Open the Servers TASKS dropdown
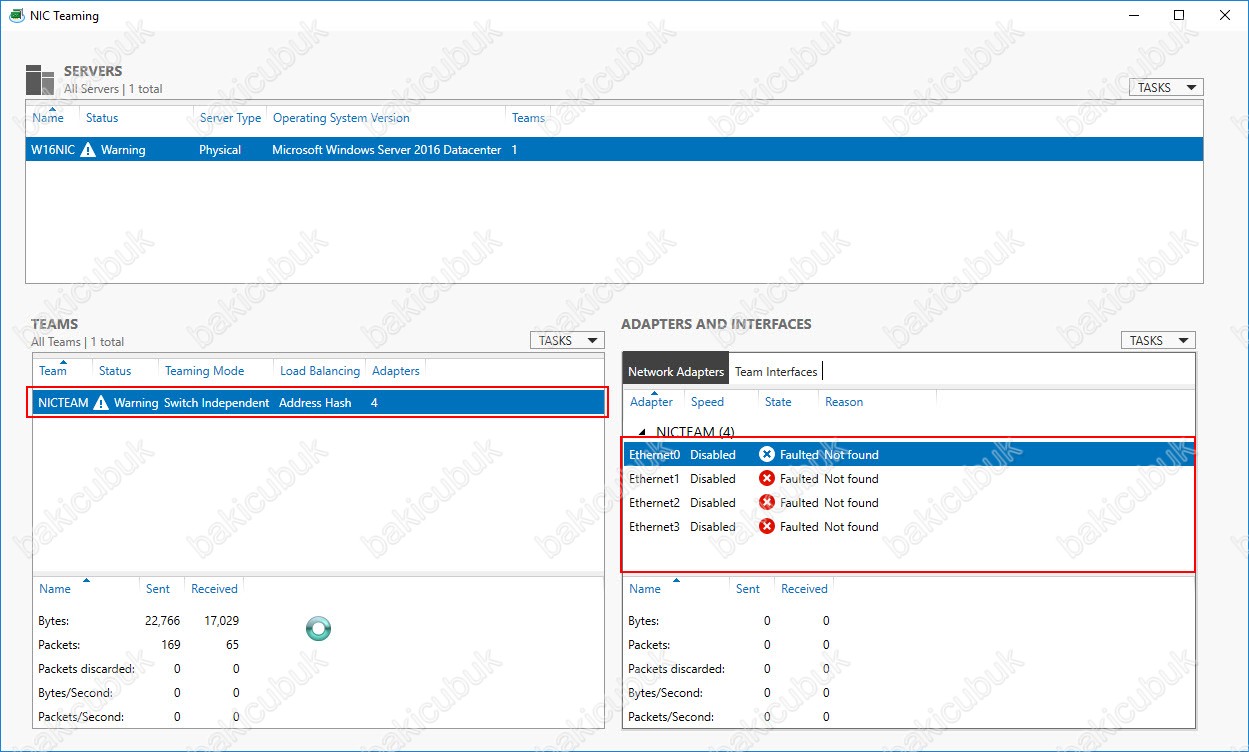This screenshot has height=752, width=1249. pos(1166,88)
